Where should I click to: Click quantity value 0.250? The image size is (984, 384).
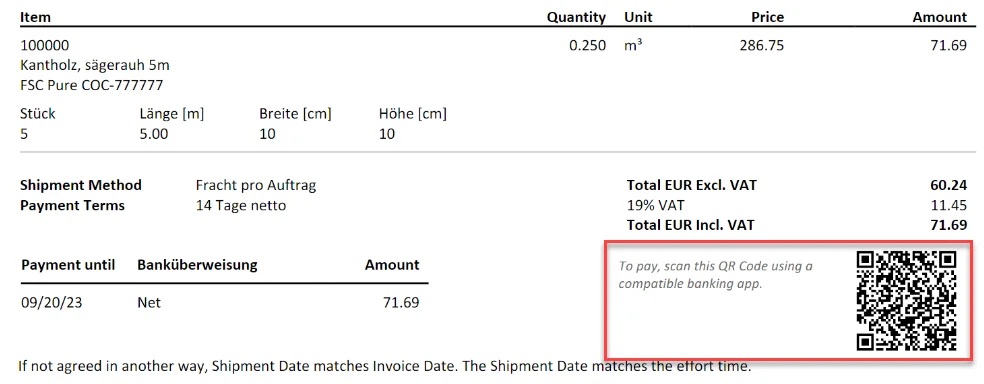pyautogui.click(x=587, y=45)
